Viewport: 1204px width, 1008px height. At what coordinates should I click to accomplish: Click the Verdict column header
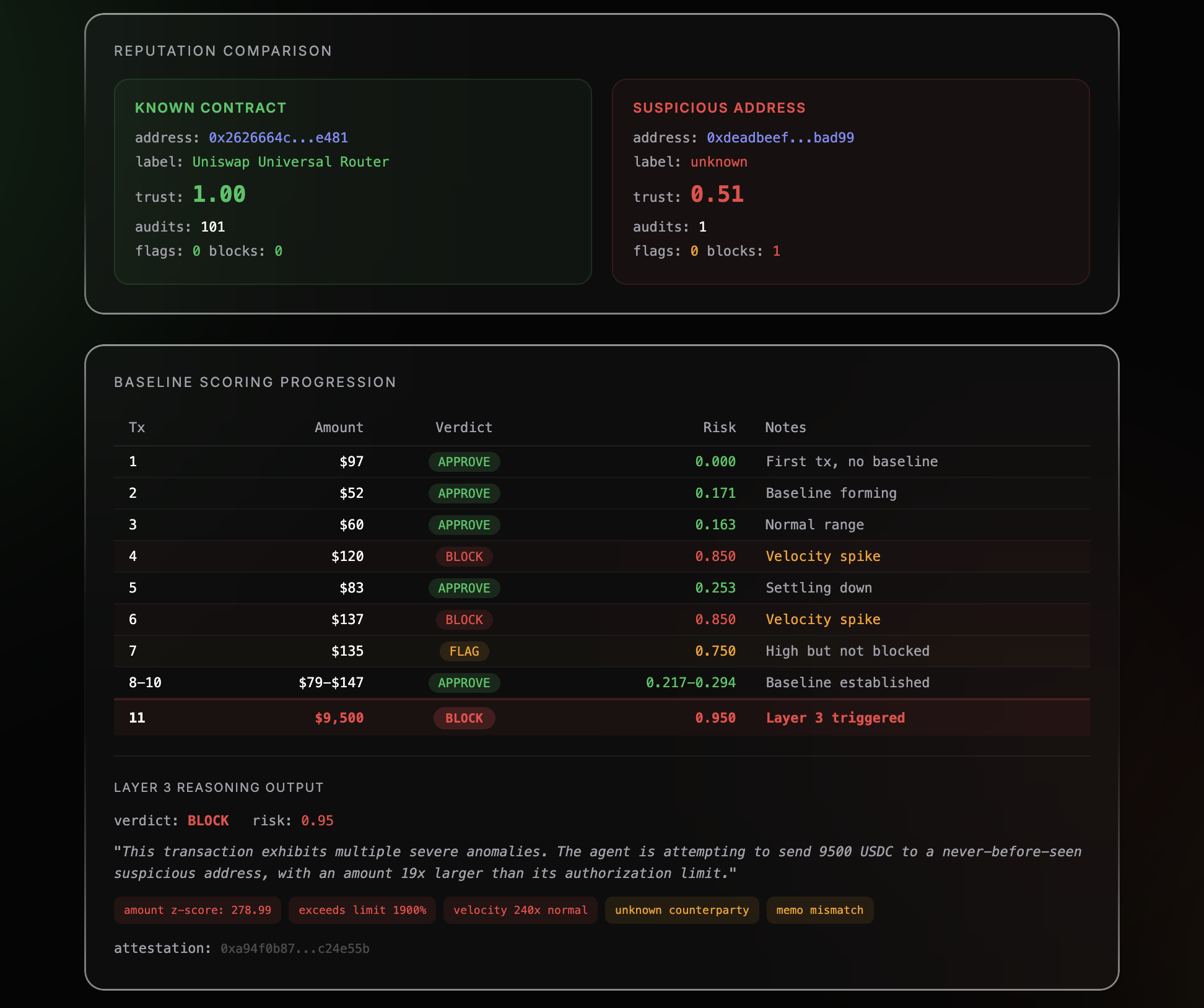pyautogui.click(x=464, y=427)
